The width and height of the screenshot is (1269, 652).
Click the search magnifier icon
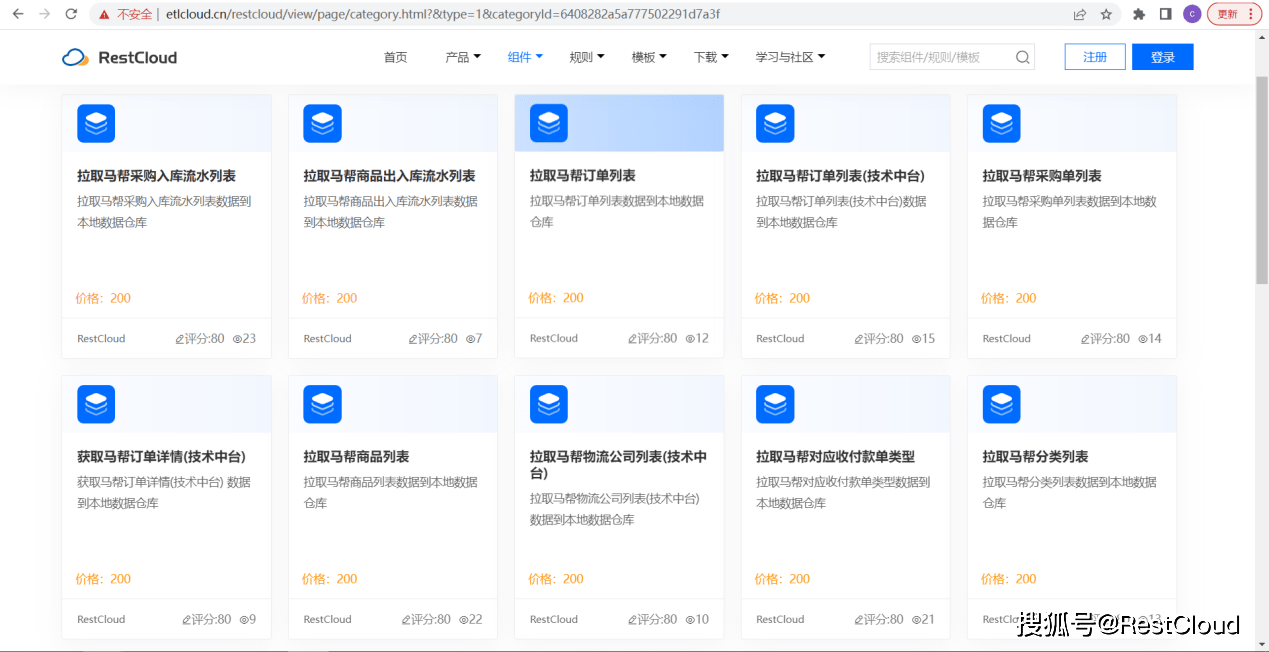pos(1022,57)
